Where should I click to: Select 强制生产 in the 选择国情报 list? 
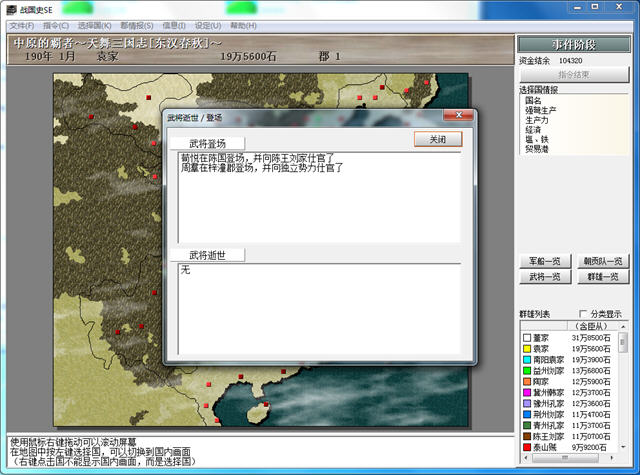[540, 110]
